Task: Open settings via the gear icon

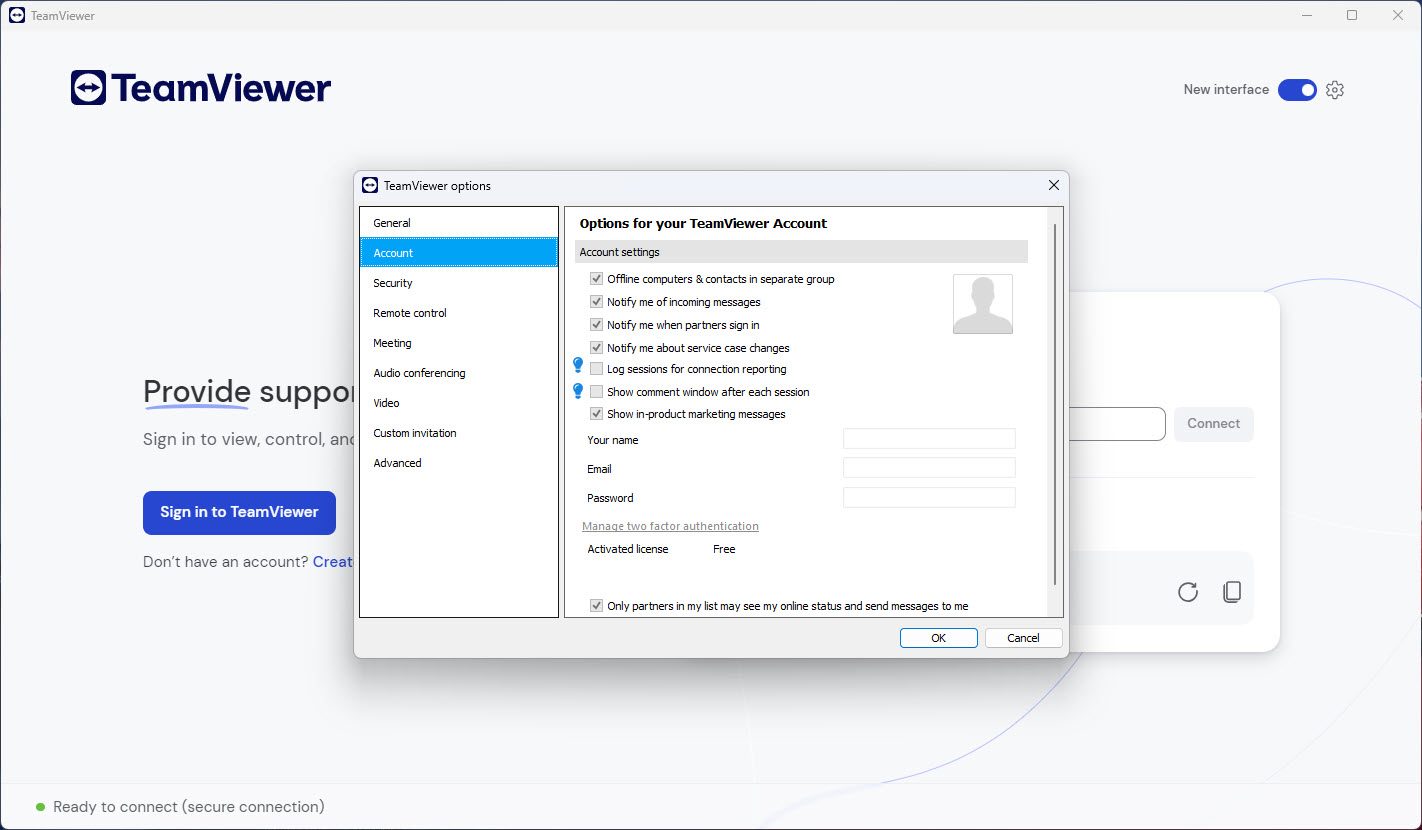Action: [1335, 90]
